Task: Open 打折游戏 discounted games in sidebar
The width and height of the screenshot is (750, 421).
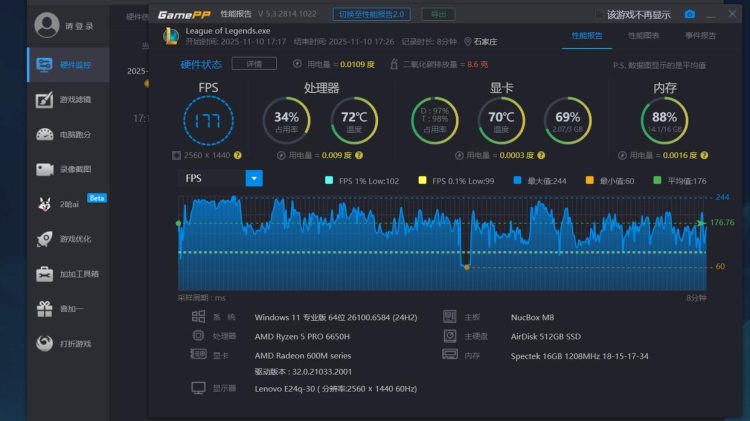Action: click(x=69, y=343)
